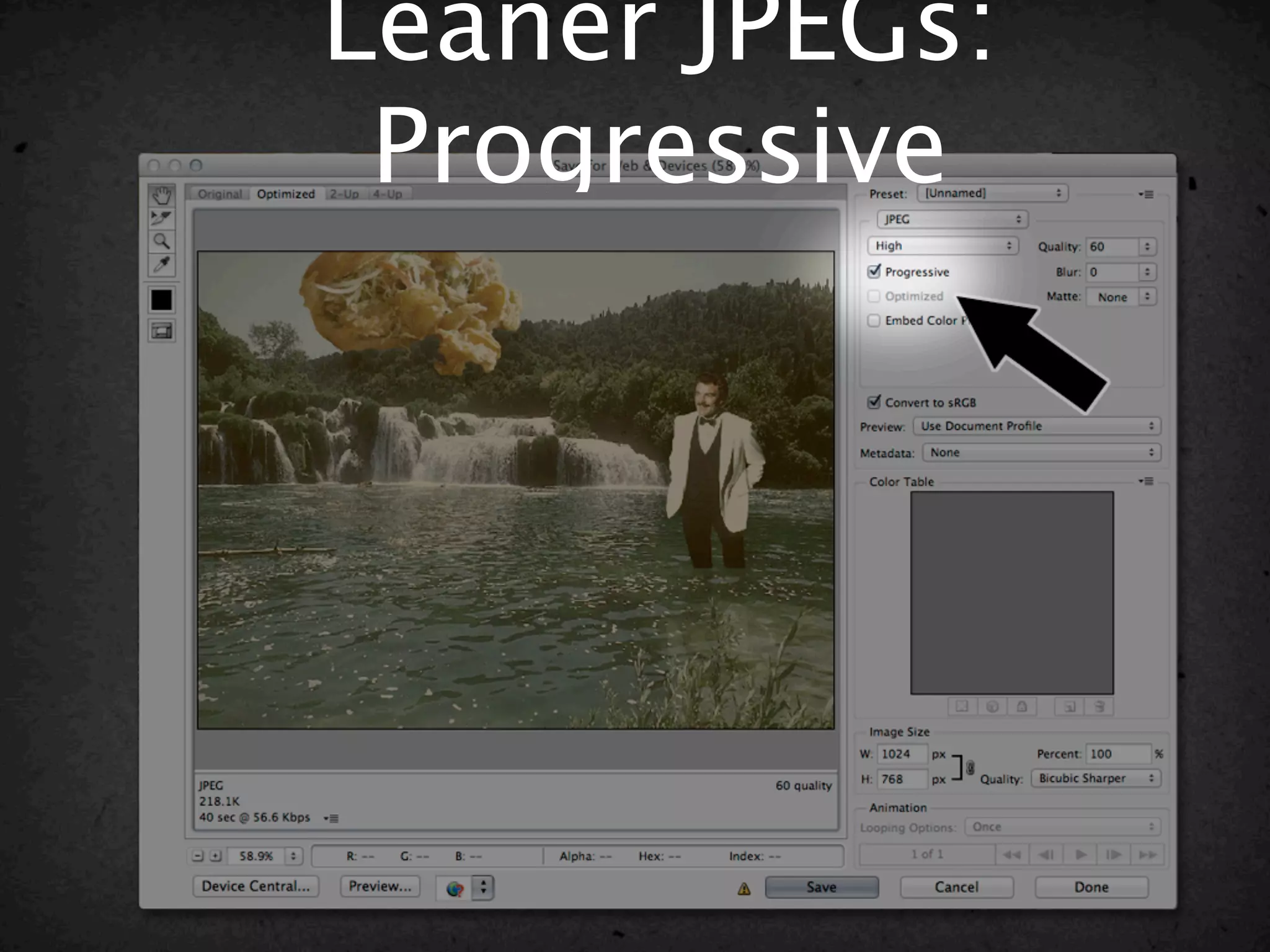Screen dimensions: 1270x952
Task: Click the Quality field showing 60
Action: pyautogui.click(x=1112, y=247)
